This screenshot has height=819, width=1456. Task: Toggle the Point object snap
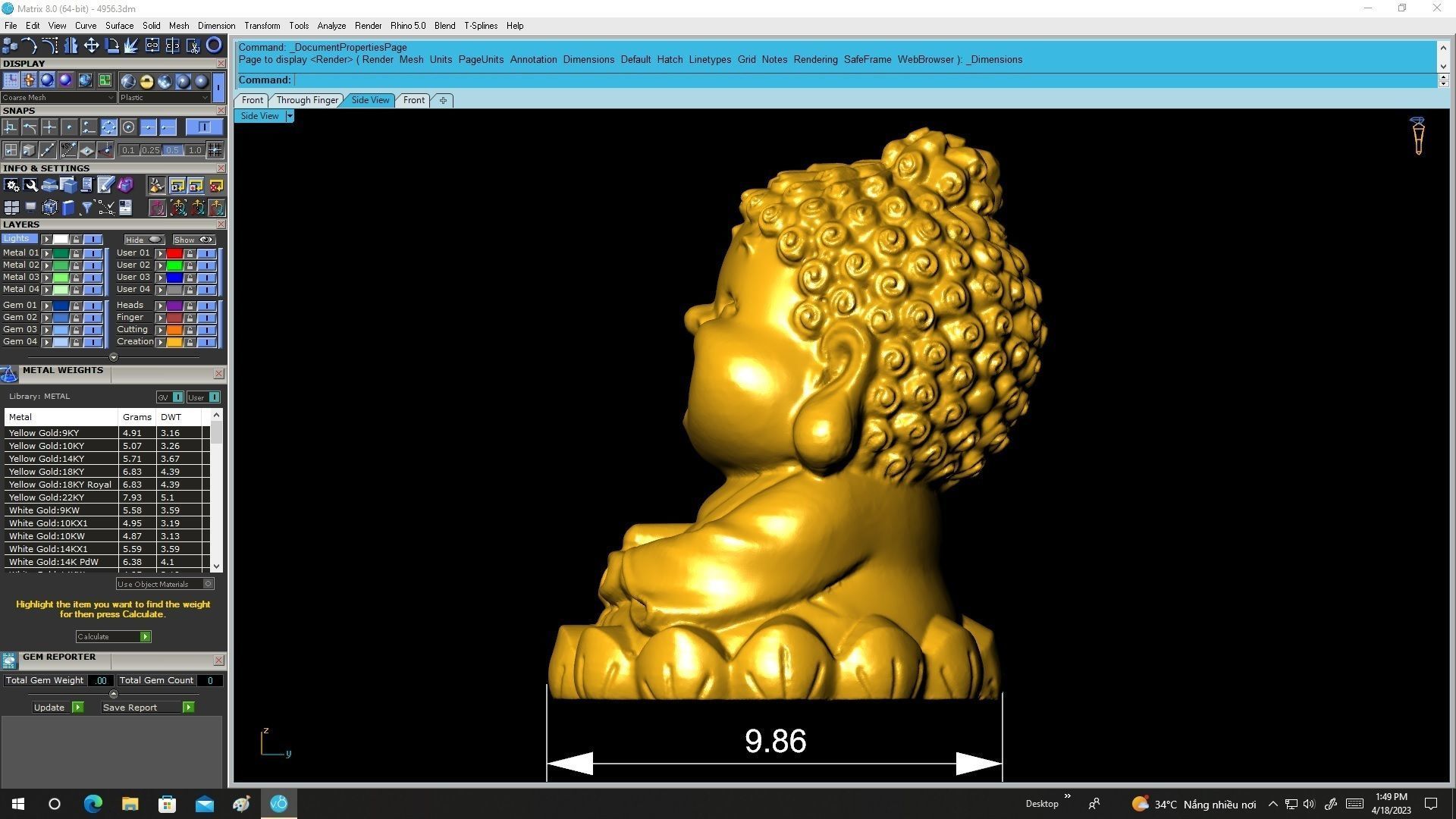point(69,127)
